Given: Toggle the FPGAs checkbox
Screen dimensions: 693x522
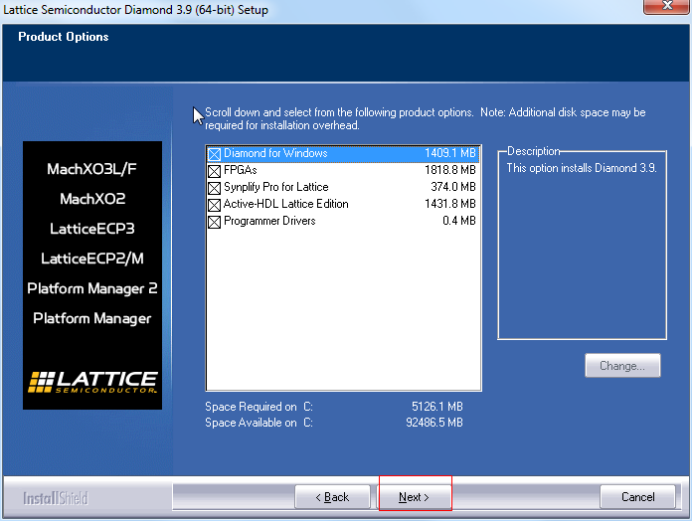Looking at the screenshot, I should click(x=214, y=171).
